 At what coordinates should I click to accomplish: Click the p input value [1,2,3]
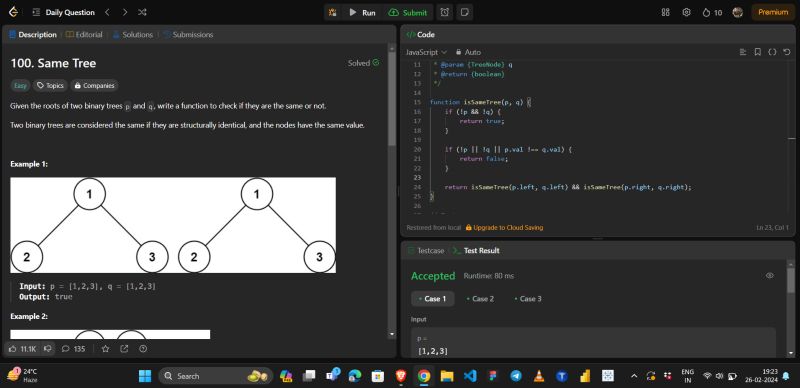pyautogui.click(x=433, y=351)
